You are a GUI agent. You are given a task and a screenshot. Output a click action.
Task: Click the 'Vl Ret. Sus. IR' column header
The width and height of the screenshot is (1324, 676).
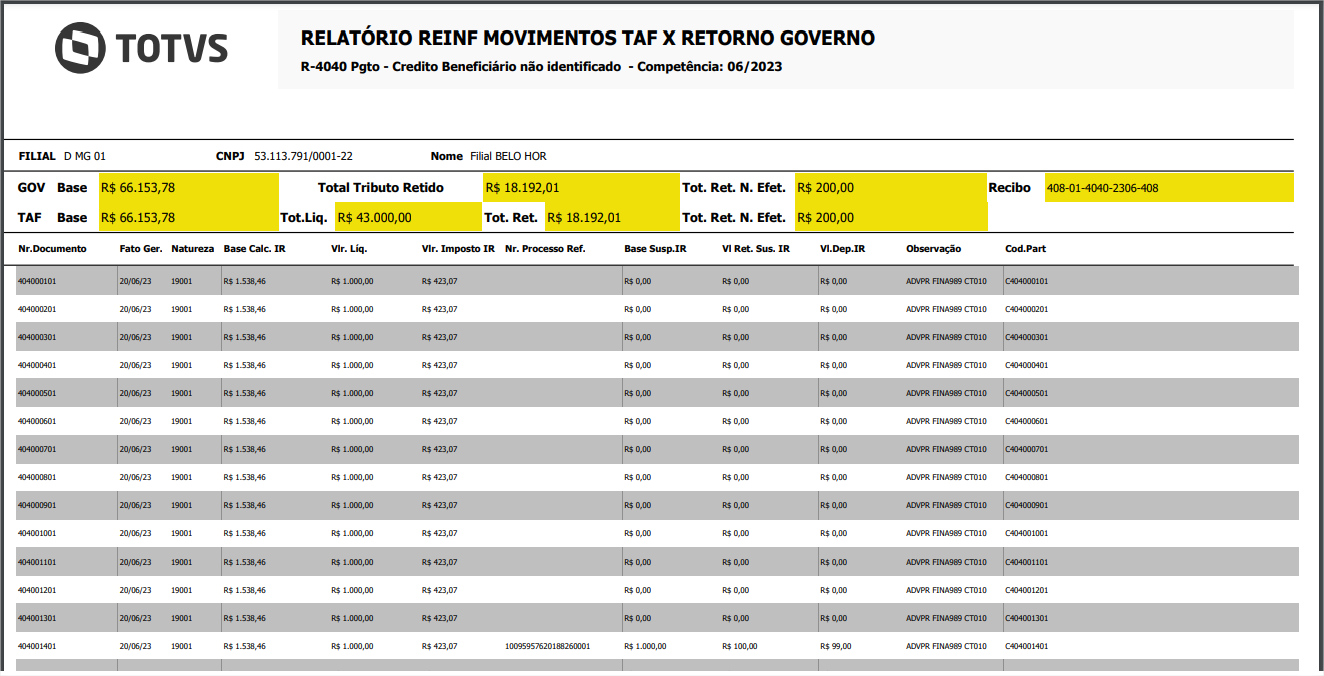(756, 249)
